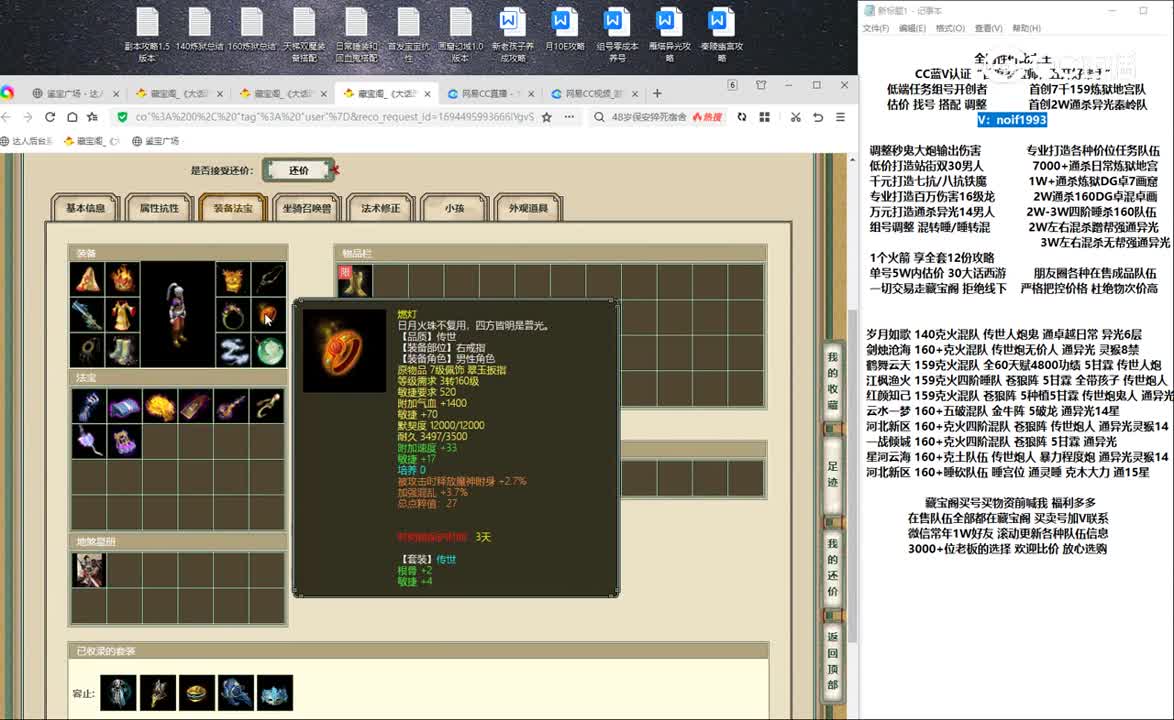Image resolution: width=1174 pixels, height=720 pixels.
Task: Click the character avatar preview
Action: (x=177, y=314)
